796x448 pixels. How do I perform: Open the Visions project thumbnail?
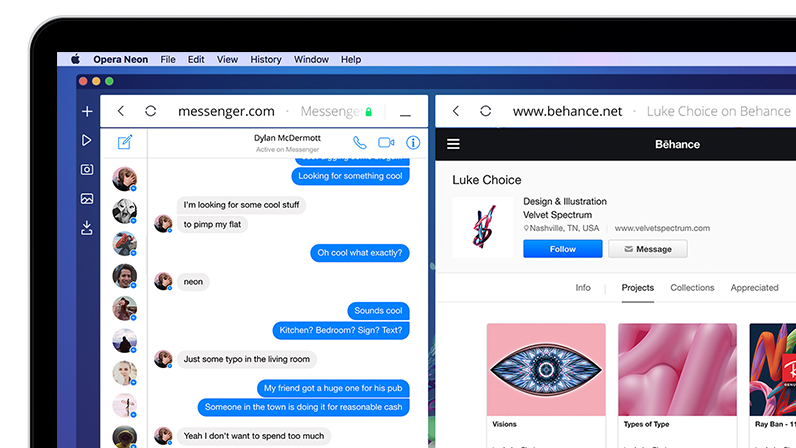click(546, 370)
